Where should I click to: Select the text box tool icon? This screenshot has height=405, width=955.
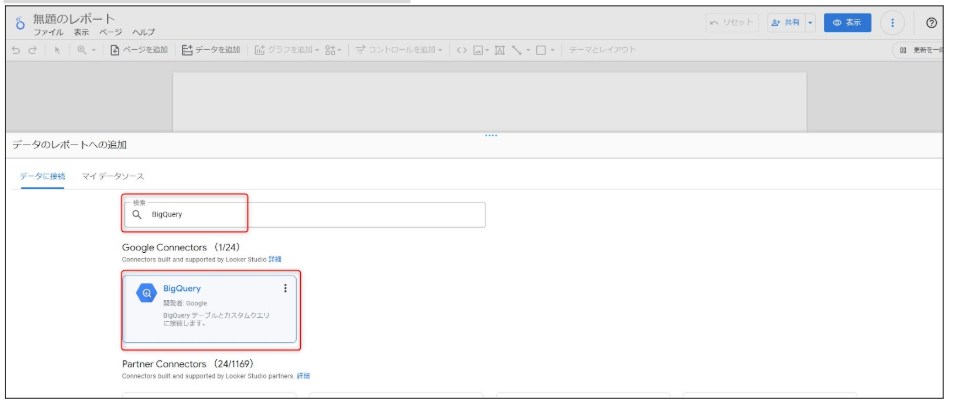499,50
